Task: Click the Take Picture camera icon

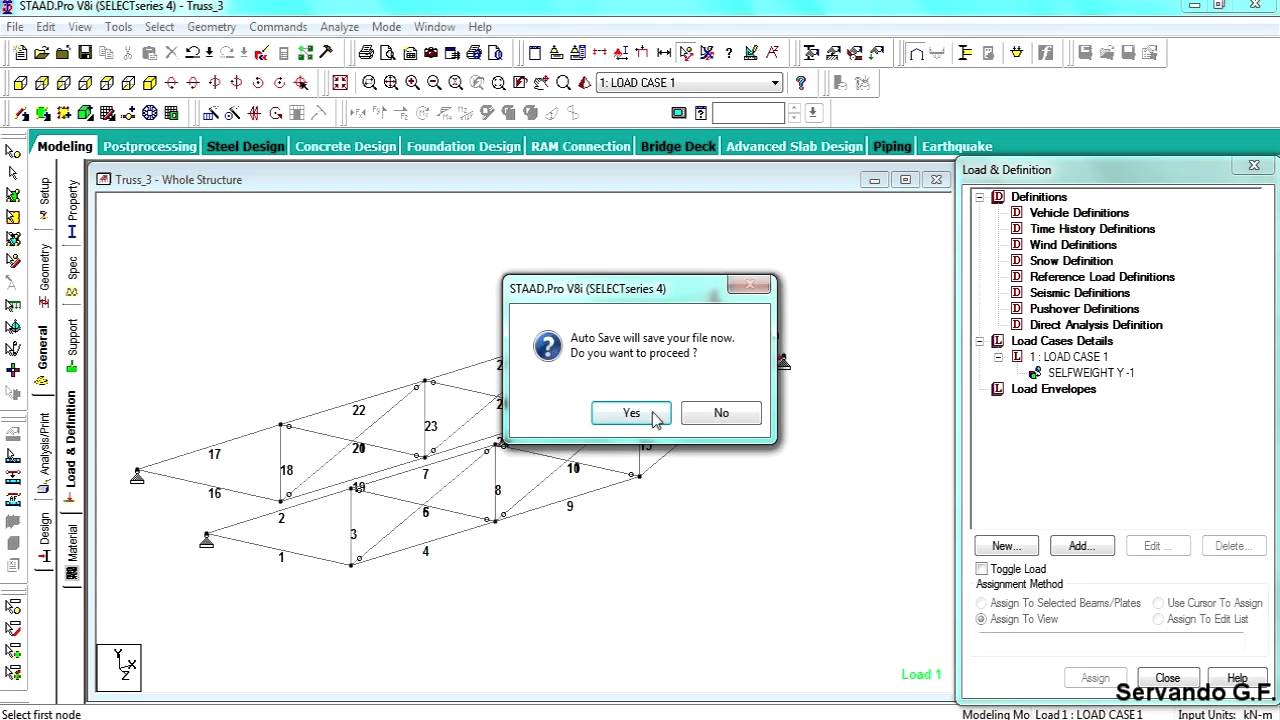Action: [x=431, y=53]
